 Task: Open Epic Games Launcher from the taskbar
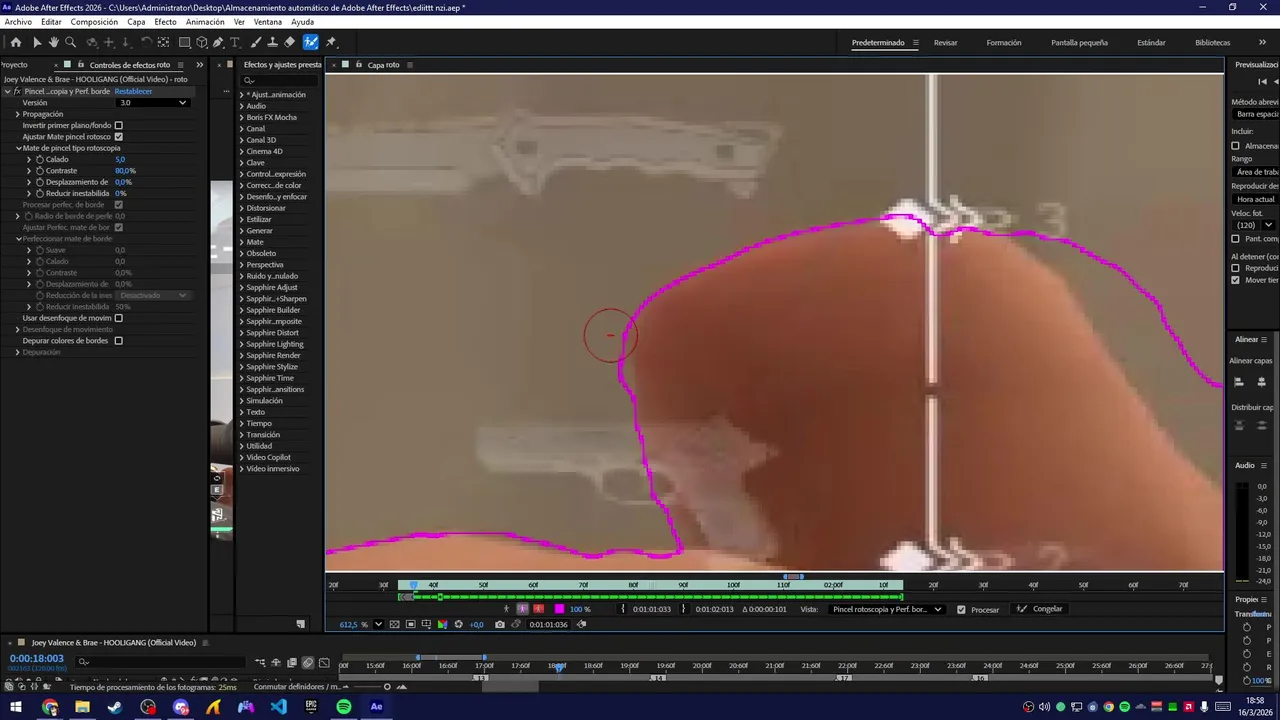(311, 707)
